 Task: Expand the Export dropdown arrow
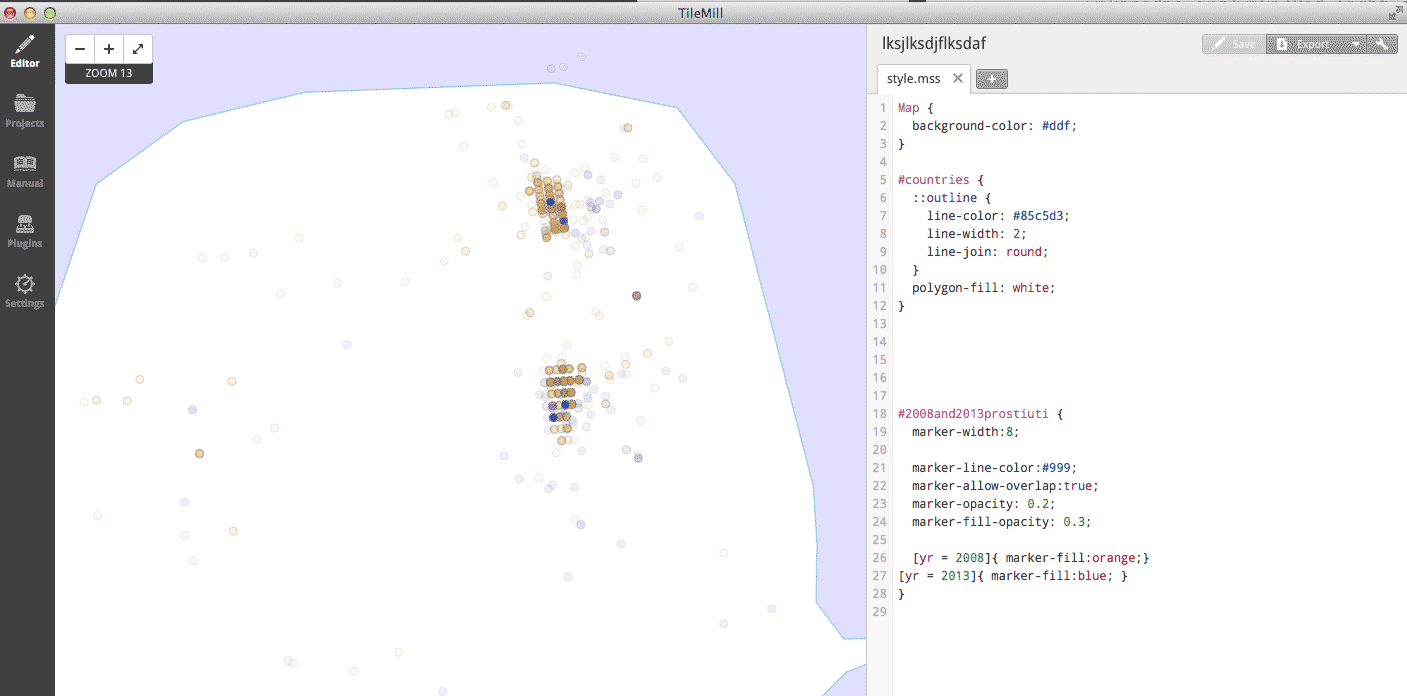tap(1356, 44)
